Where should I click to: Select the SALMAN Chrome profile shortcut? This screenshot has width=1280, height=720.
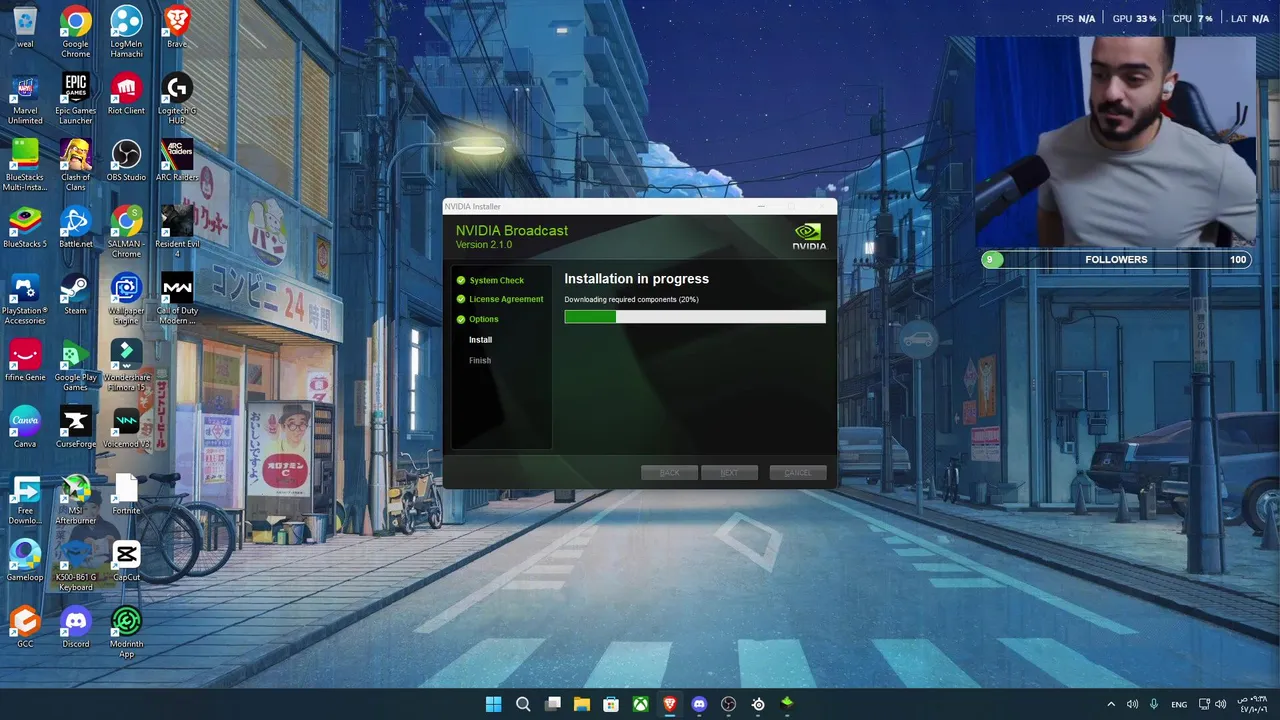click(x=126, y=232)
